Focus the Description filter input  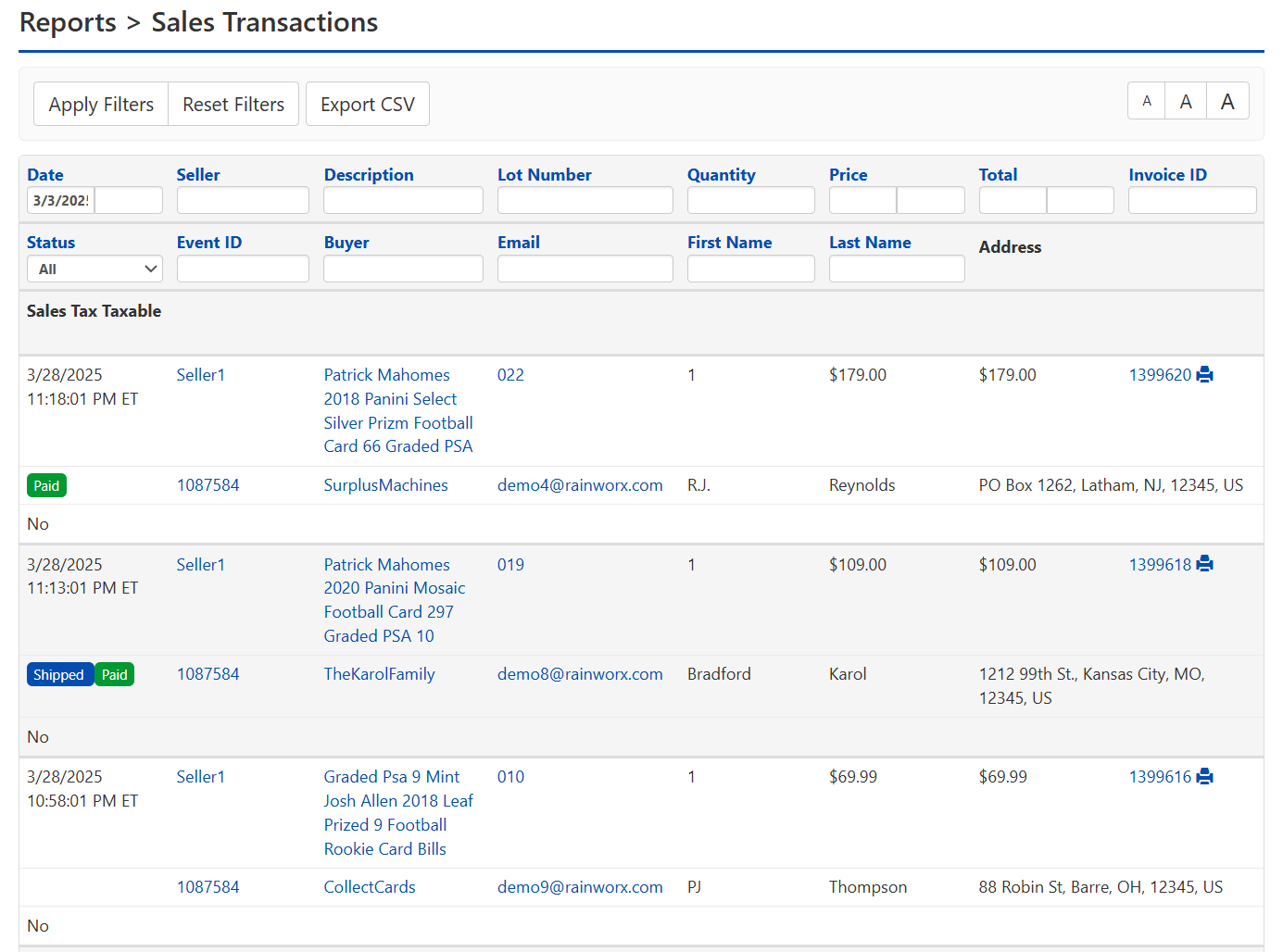pos(403,200)
